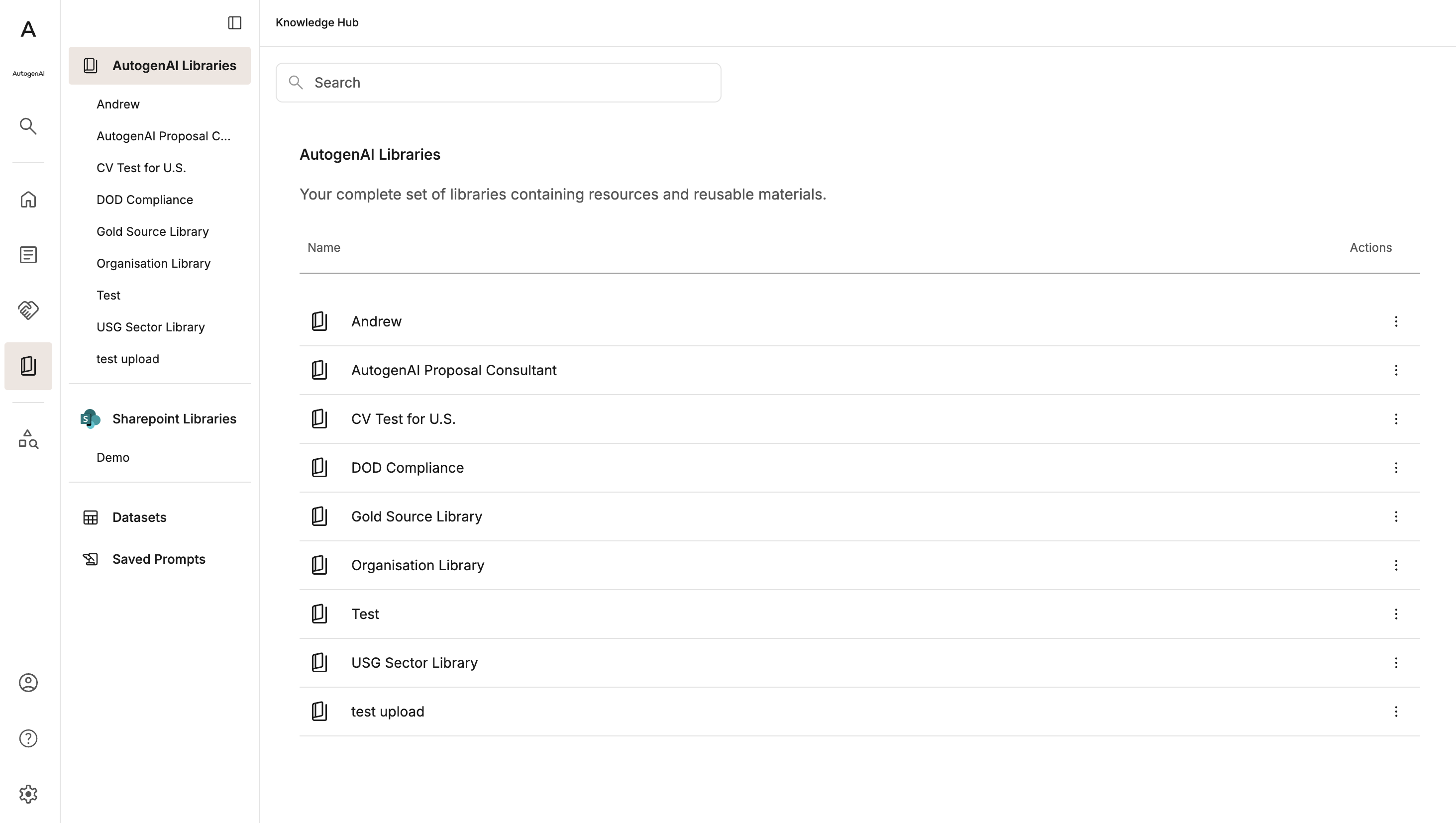Click the Sharepoint logo icon in sidebar
Image resolution: width=1456 pixels, height=823 pixels.
91,419
